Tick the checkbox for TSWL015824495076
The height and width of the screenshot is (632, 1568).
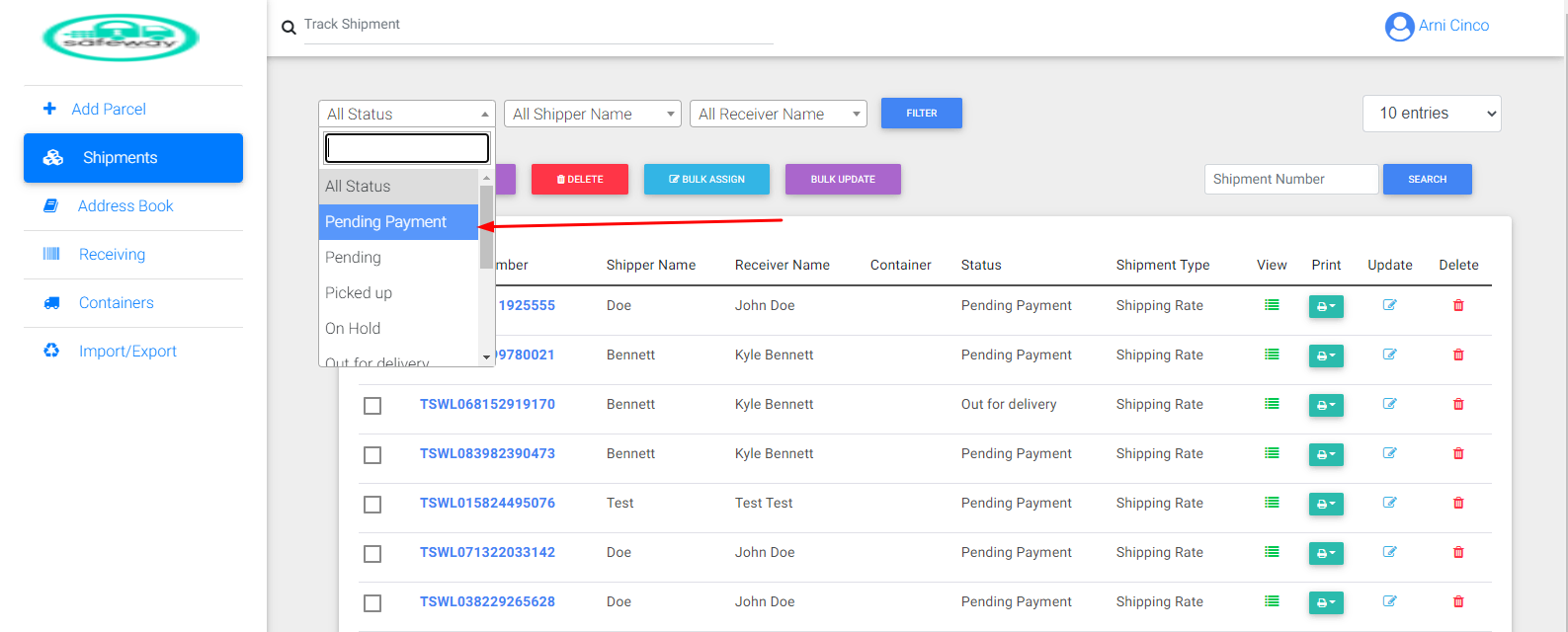coord(372,505)
